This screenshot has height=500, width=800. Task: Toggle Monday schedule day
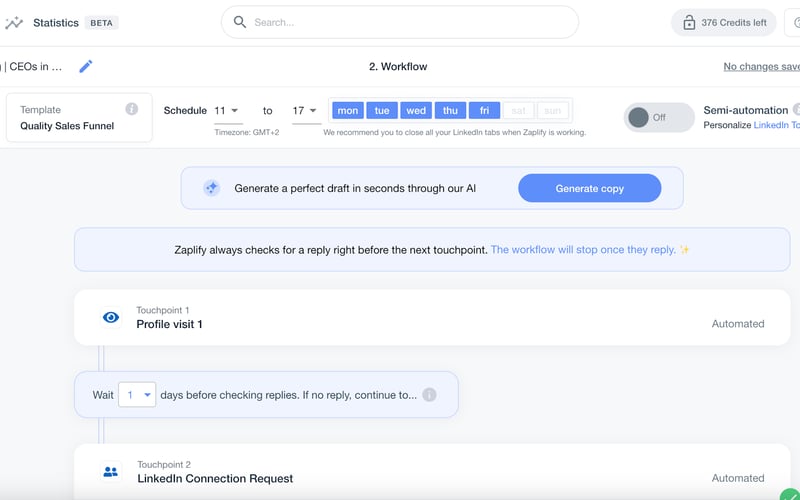(347, 111)
